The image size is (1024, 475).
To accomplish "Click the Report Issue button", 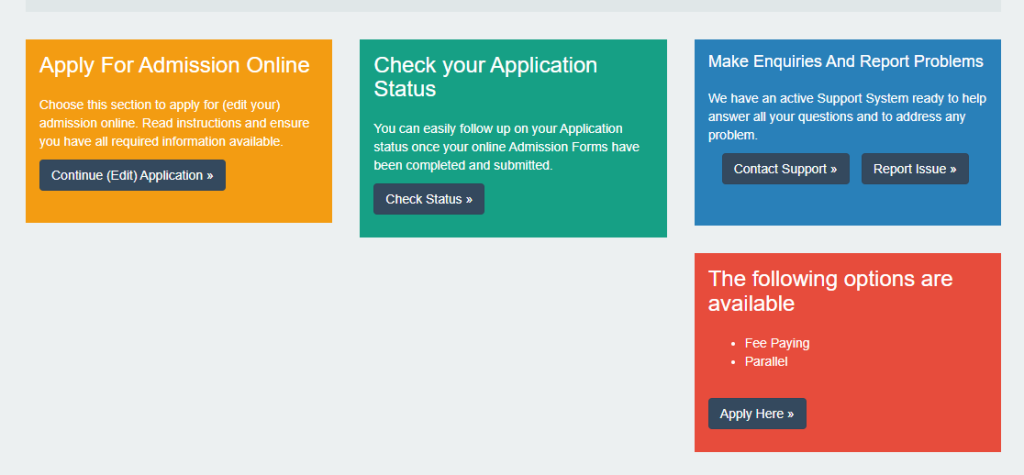I will pyautogui.click(x=914, y=169).
